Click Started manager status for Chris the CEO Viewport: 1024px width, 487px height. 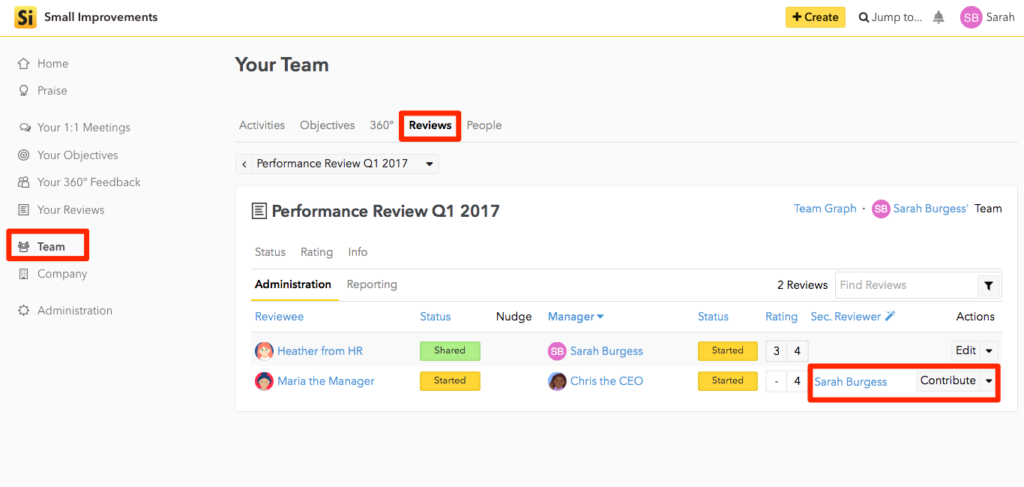728,381
